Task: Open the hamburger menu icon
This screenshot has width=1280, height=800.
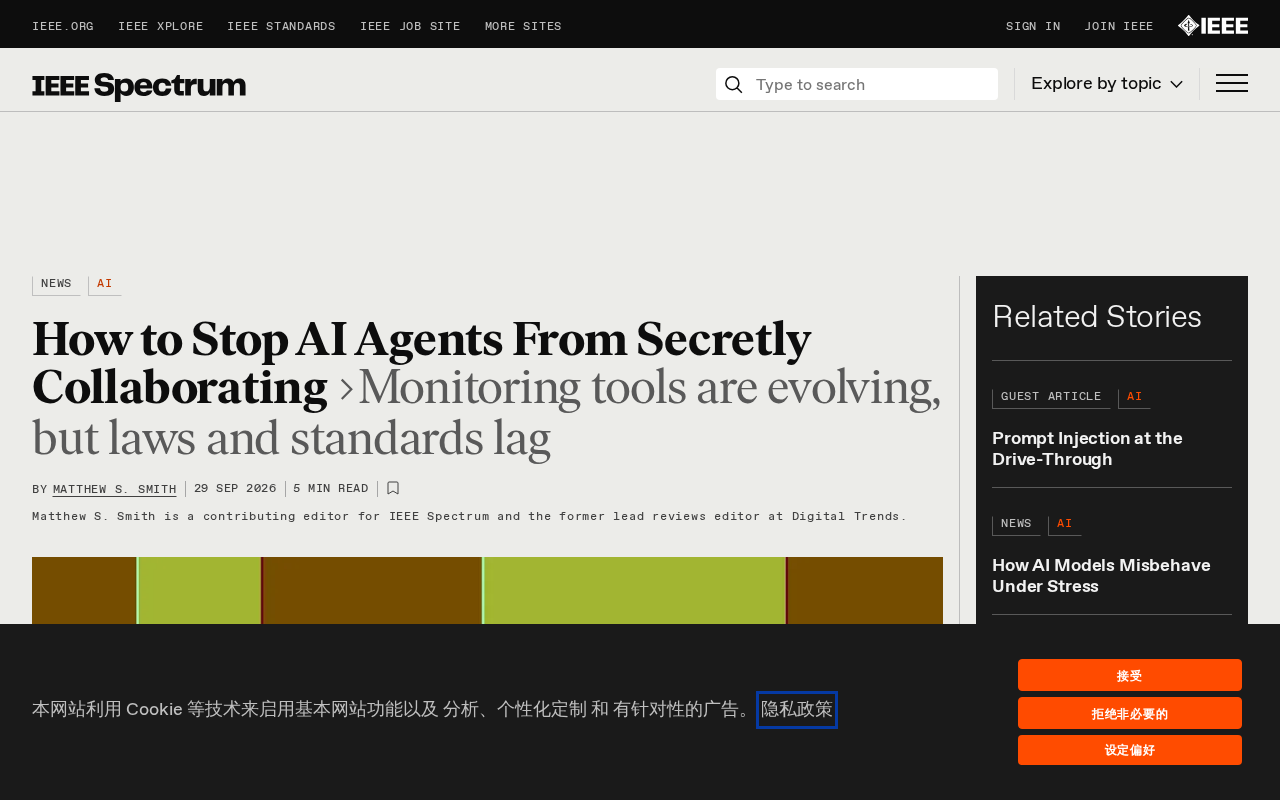Action: coord(1232,84)
